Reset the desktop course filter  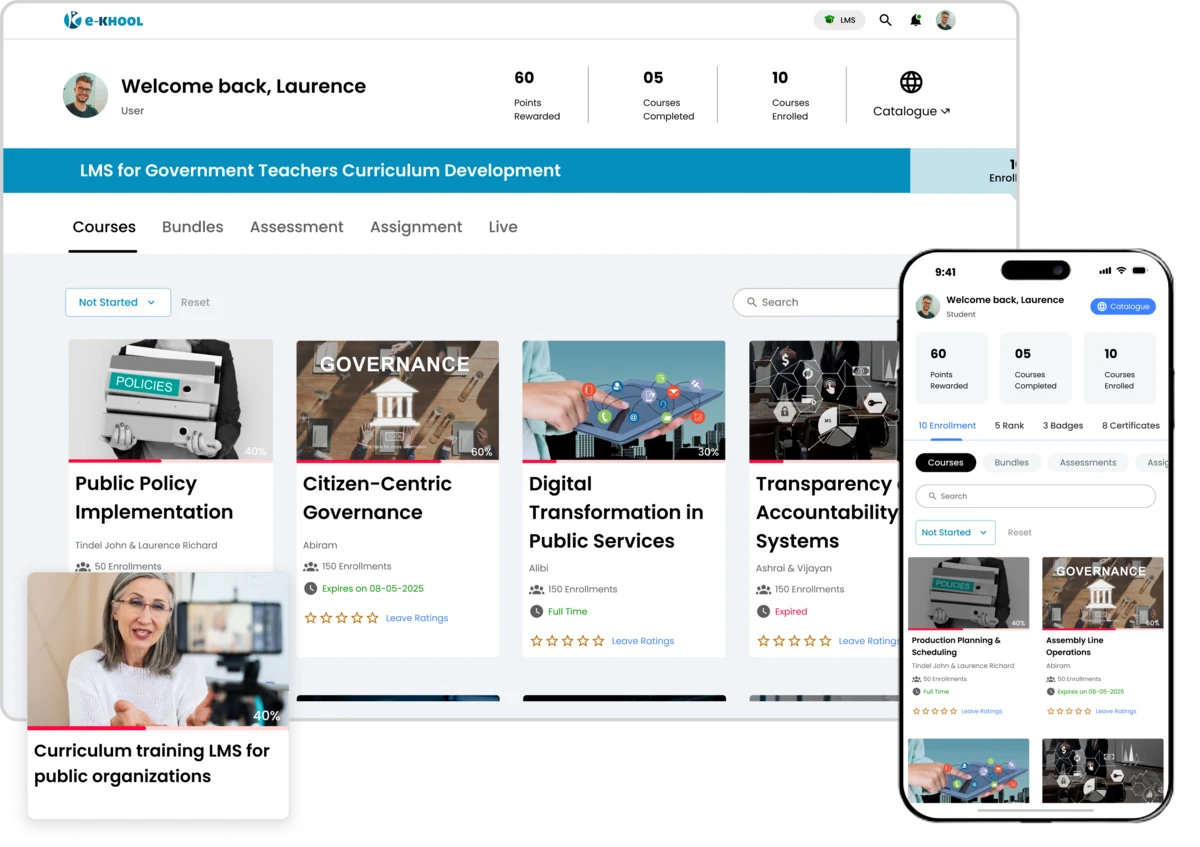195,302
